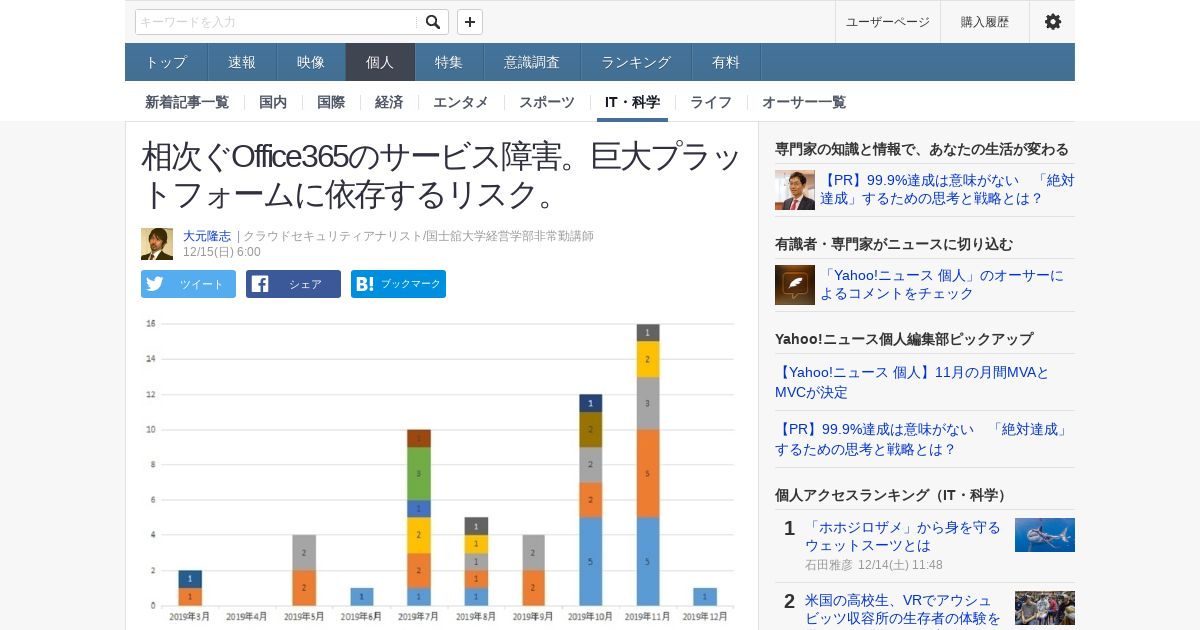This screenshot has width=1200, height=630.
Task: Open settings via the gear icon
Action: [x=1052, y=22]
